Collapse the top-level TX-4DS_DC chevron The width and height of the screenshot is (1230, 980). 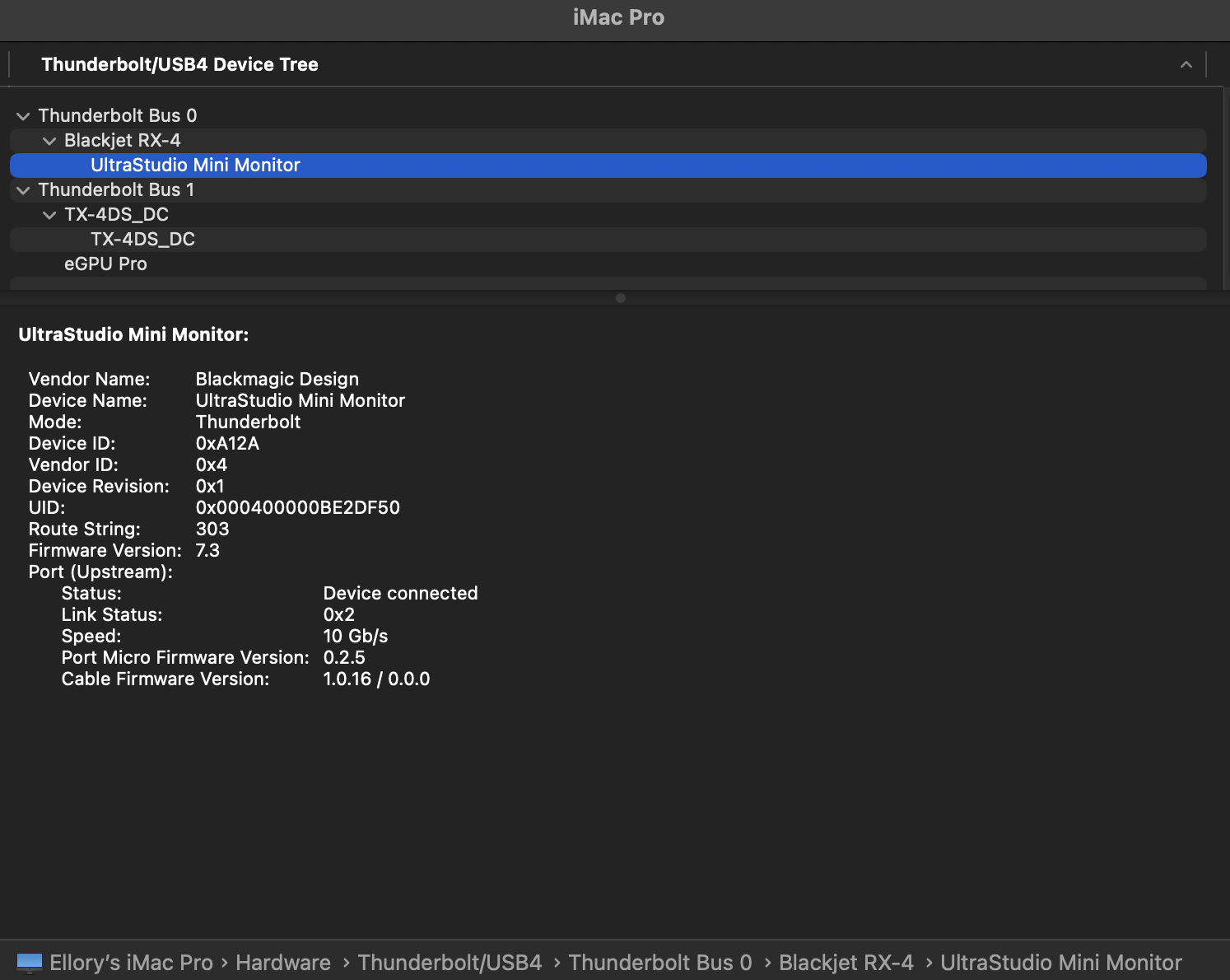[x=49, y=215]
